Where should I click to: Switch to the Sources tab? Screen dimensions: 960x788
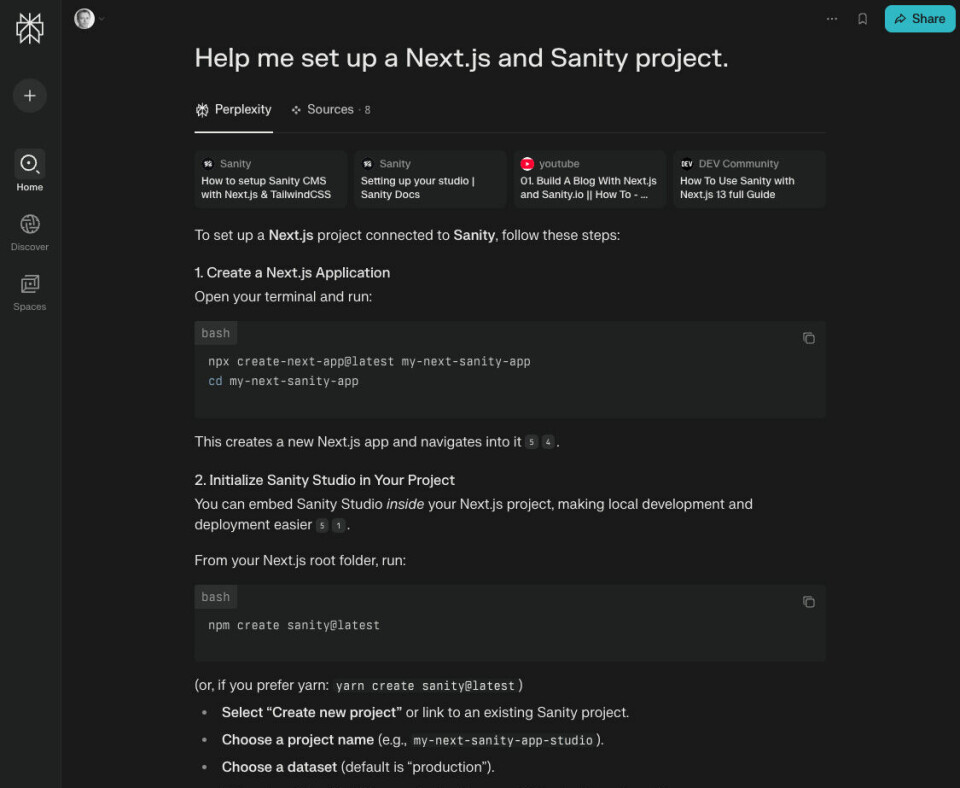331,110
